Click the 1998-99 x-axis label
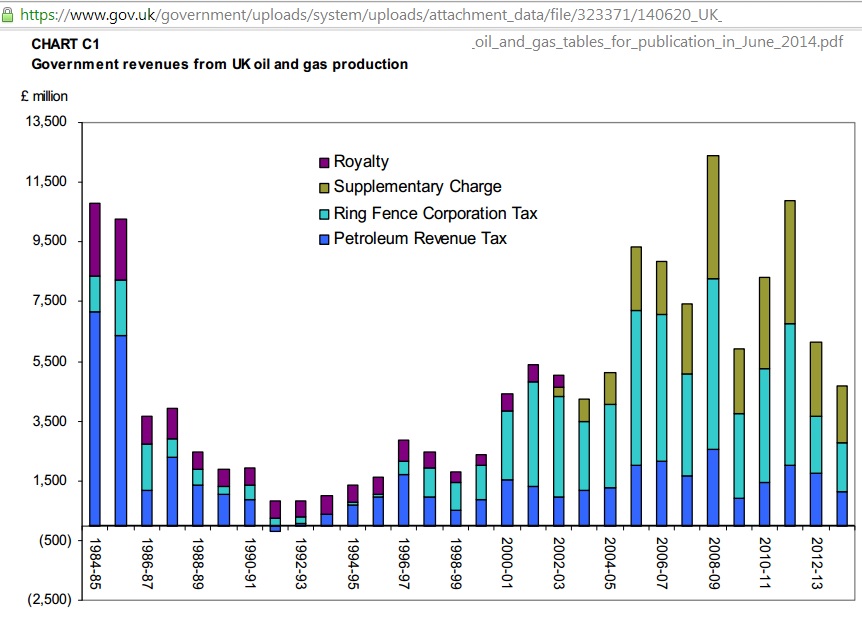Image resolution: width=862 pixels, height=621 pixels. 455,564
